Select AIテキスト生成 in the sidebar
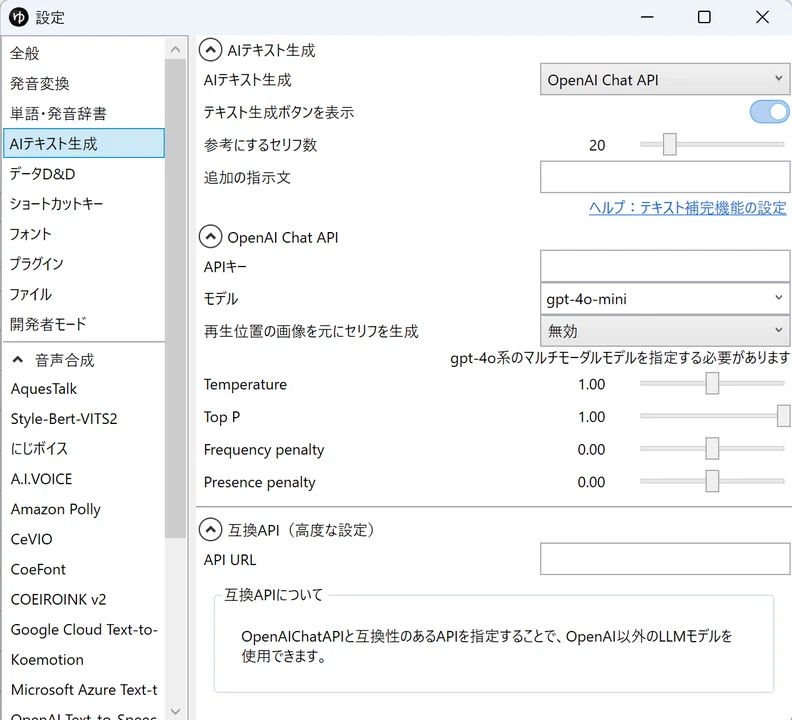Viewport: 792px width, 720px height. click(84, 143)
